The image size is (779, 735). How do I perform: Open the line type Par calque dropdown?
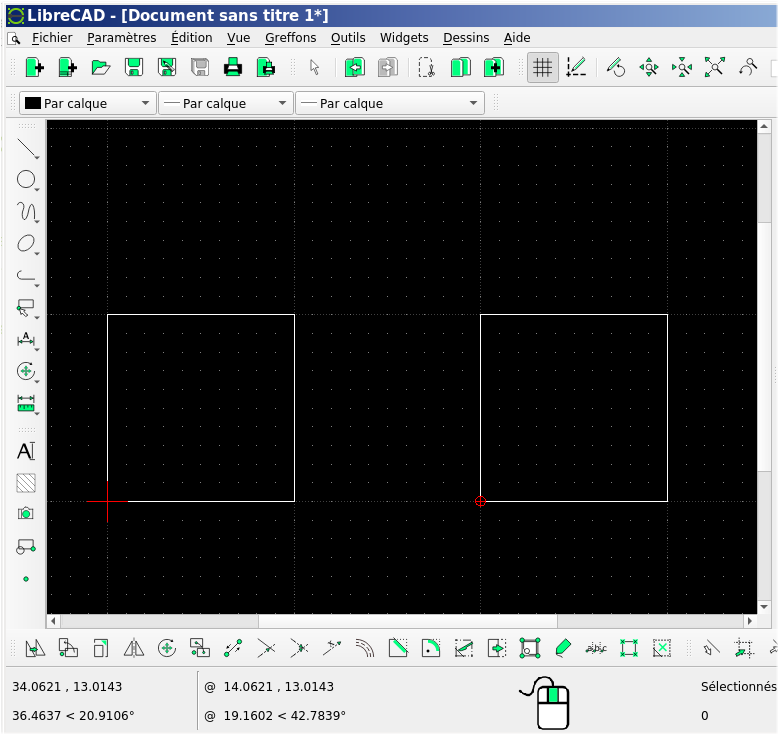(390, 103)
